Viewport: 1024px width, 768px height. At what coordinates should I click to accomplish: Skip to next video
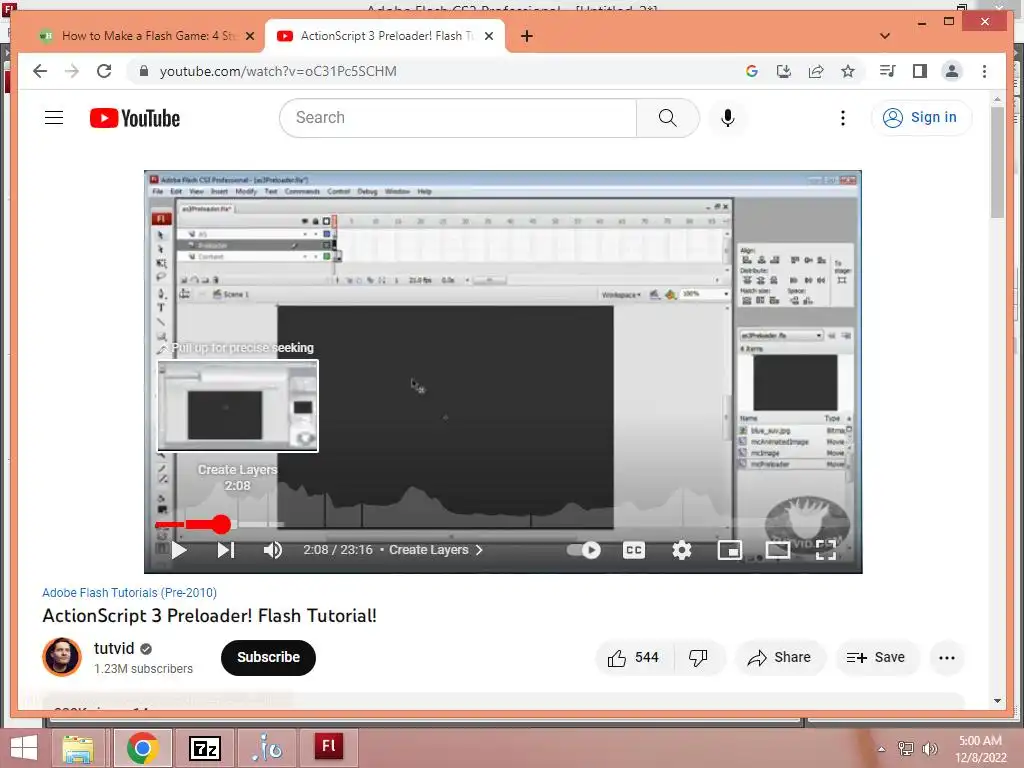[x=225, y=551]
